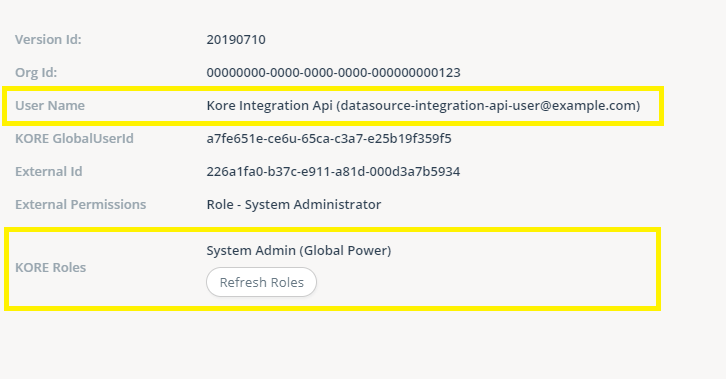Select the Role - System Administrator text
726x379 pixels.
pos(294,204)
